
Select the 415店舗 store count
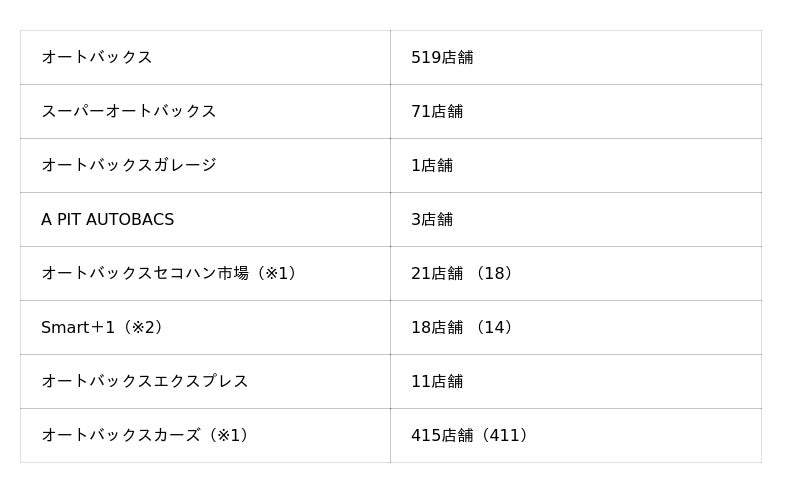[442, 435]
